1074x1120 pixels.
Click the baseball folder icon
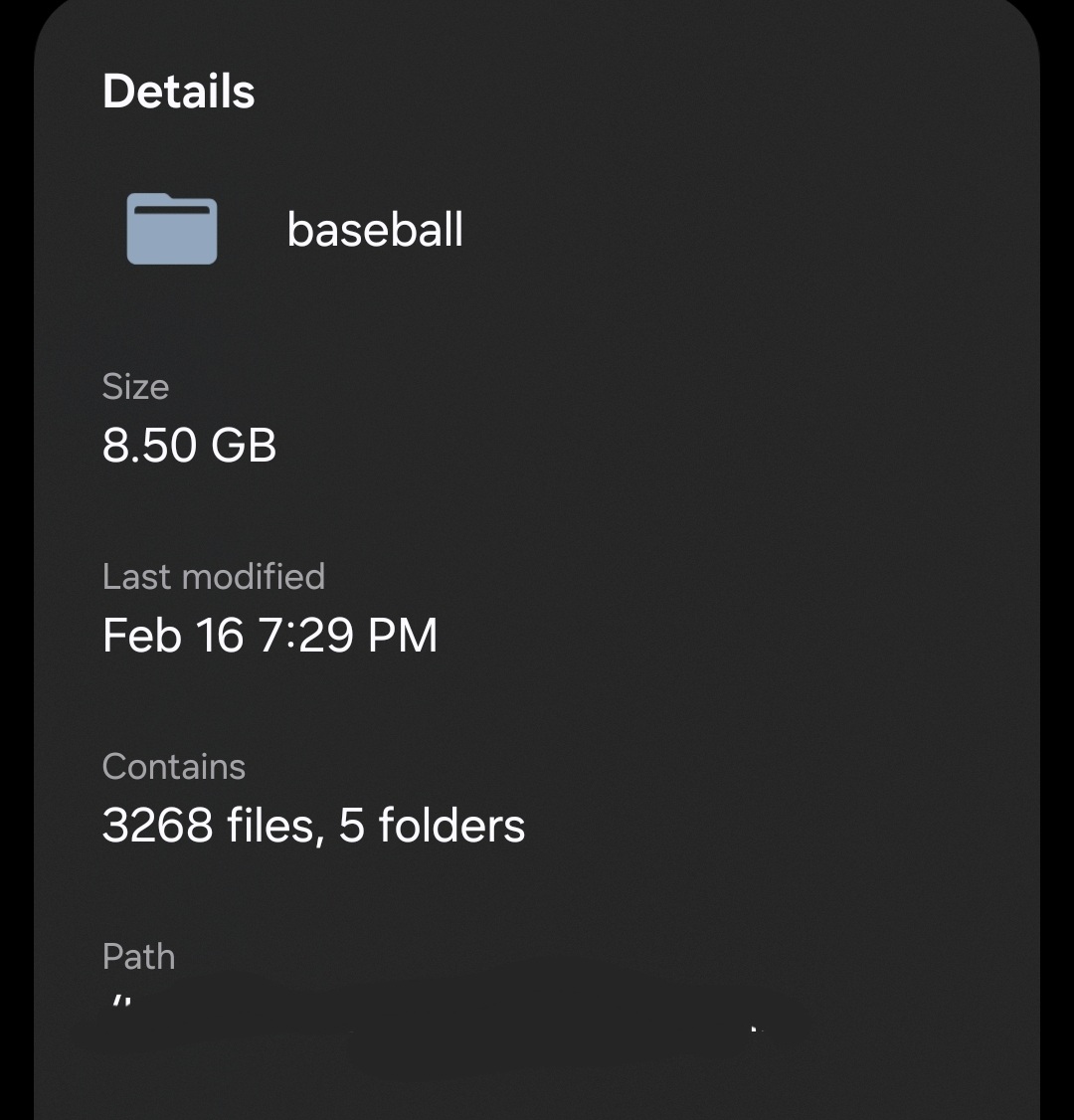click(x=172, y=229)
